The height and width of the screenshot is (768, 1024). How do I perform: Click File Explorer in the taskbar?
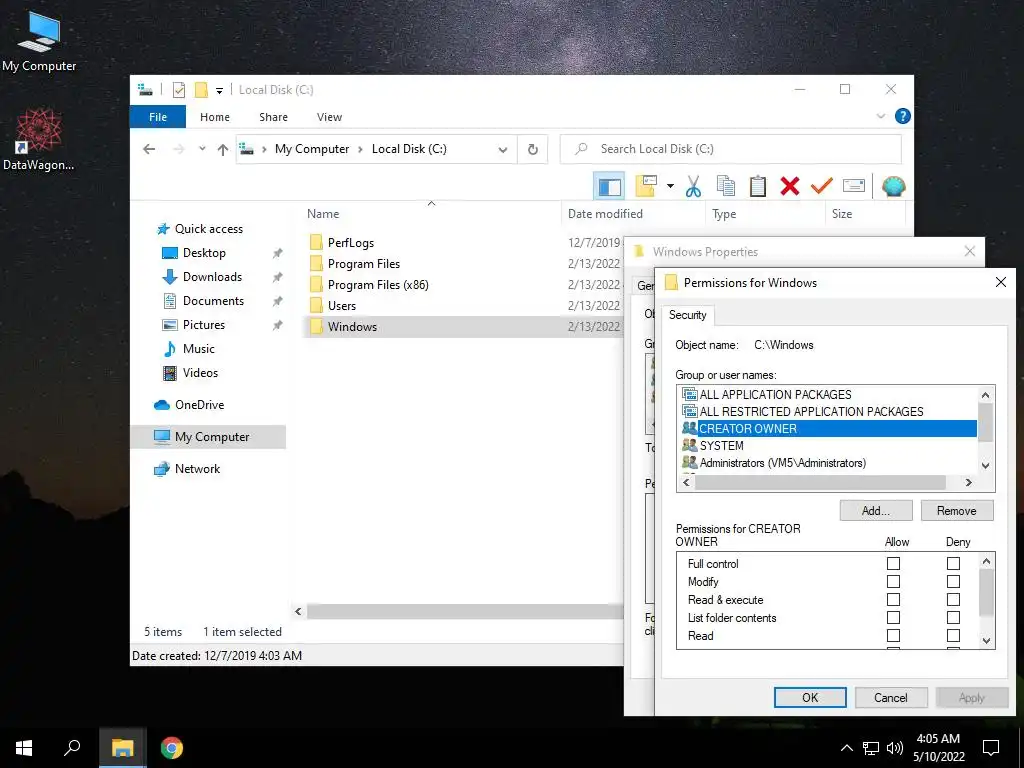[122, 748]
